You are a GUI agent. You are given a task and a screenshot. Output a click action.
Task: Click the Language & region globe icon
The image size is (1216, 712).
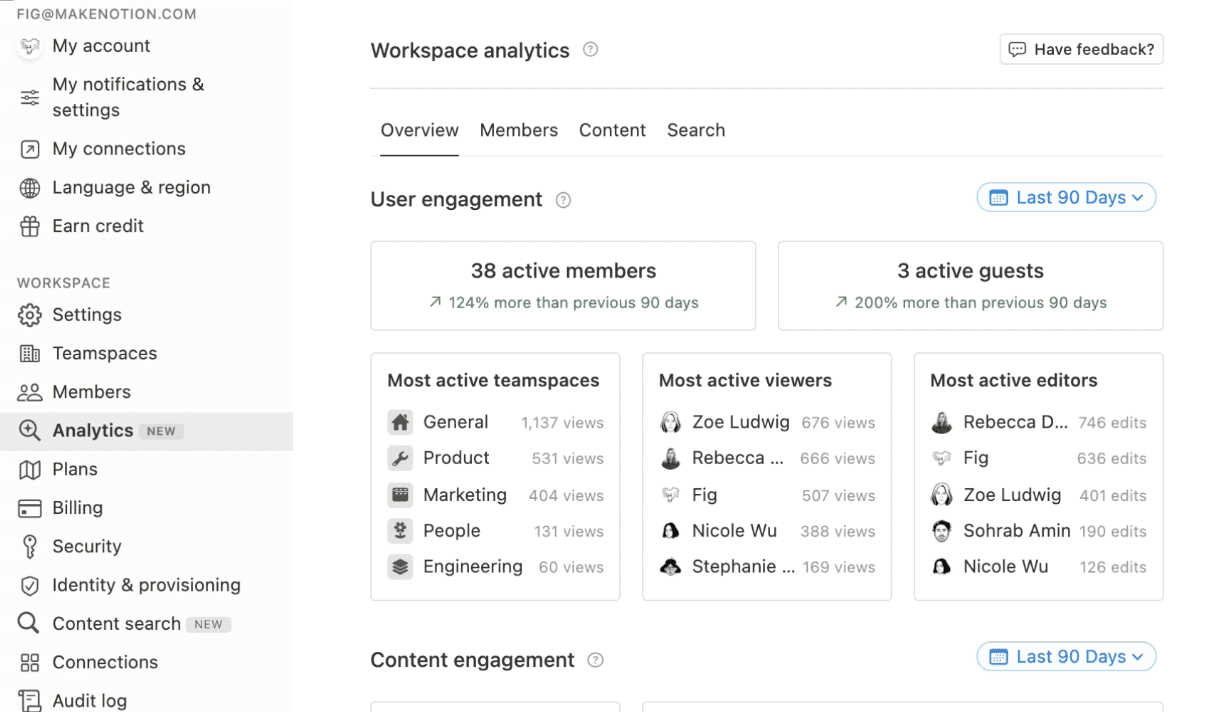[x=30, y=188]
